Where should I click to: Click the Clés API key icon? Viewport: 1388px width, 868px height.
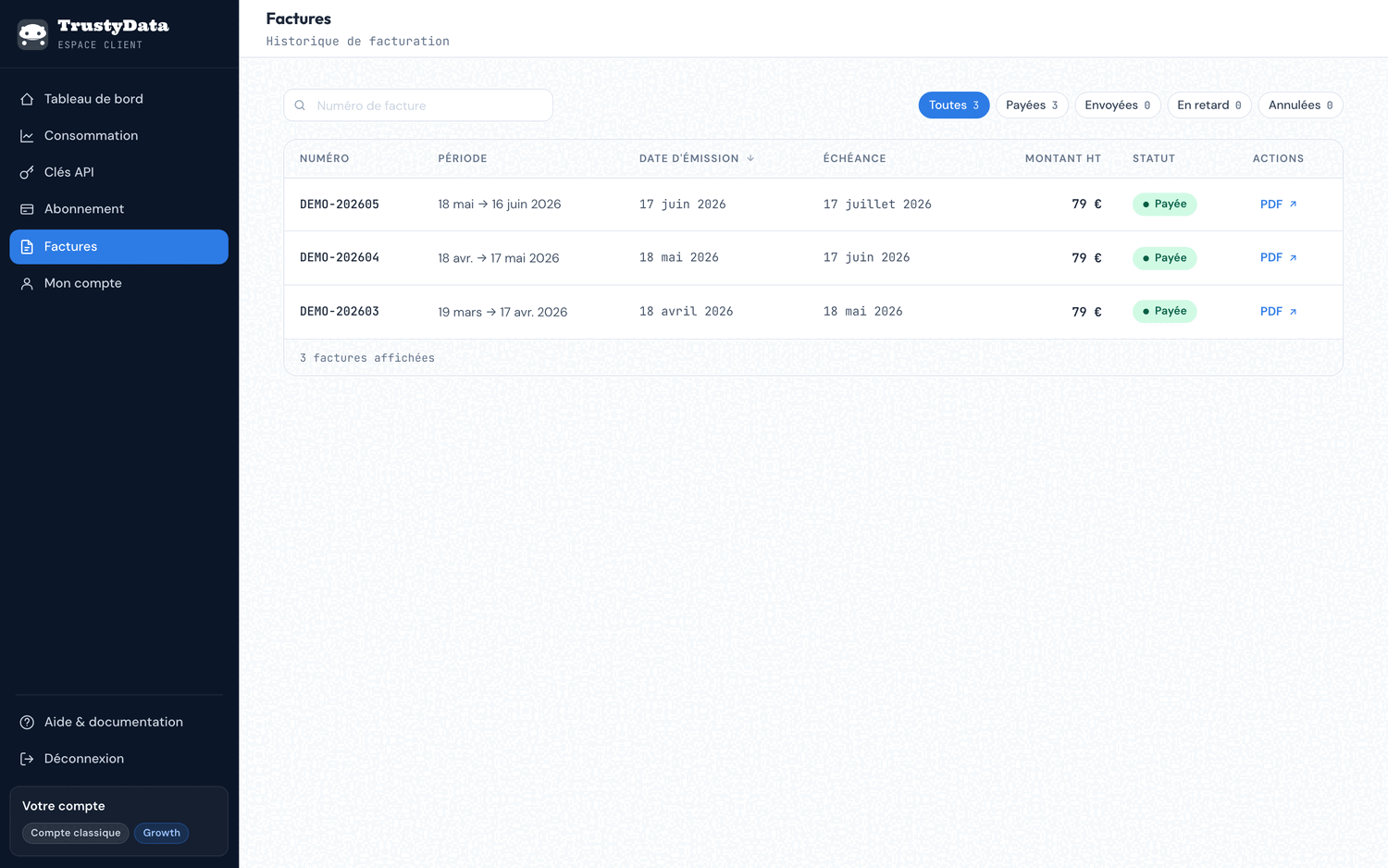click(27, 172)
